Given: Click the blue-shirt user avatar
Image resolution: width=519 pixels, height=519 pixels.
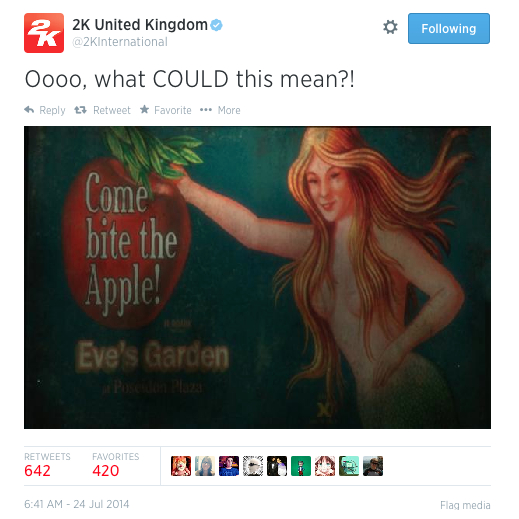Looking at the screenshot, I should (229, 466).
